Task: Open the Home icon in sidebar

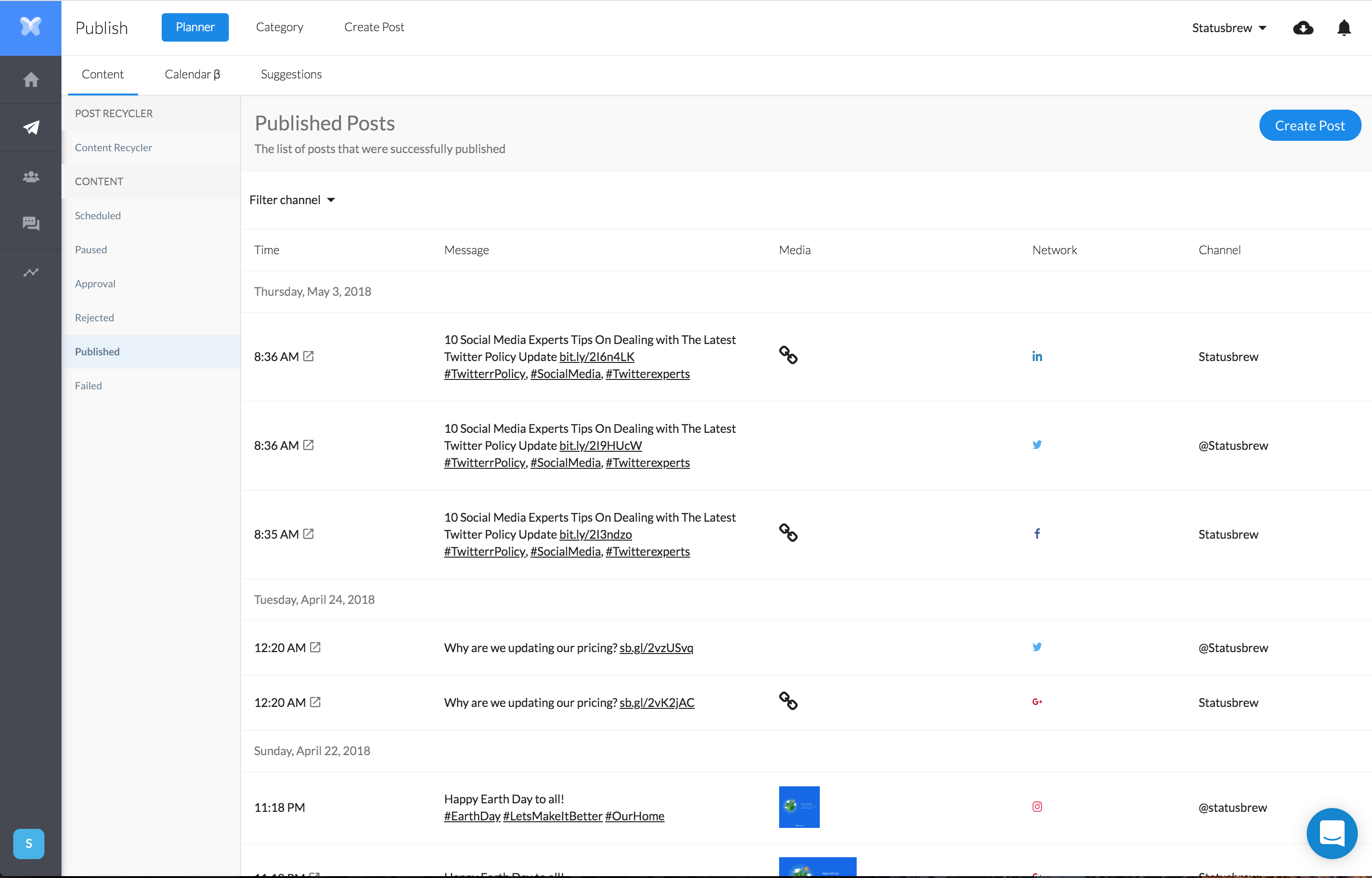Action: click(31, 80)
